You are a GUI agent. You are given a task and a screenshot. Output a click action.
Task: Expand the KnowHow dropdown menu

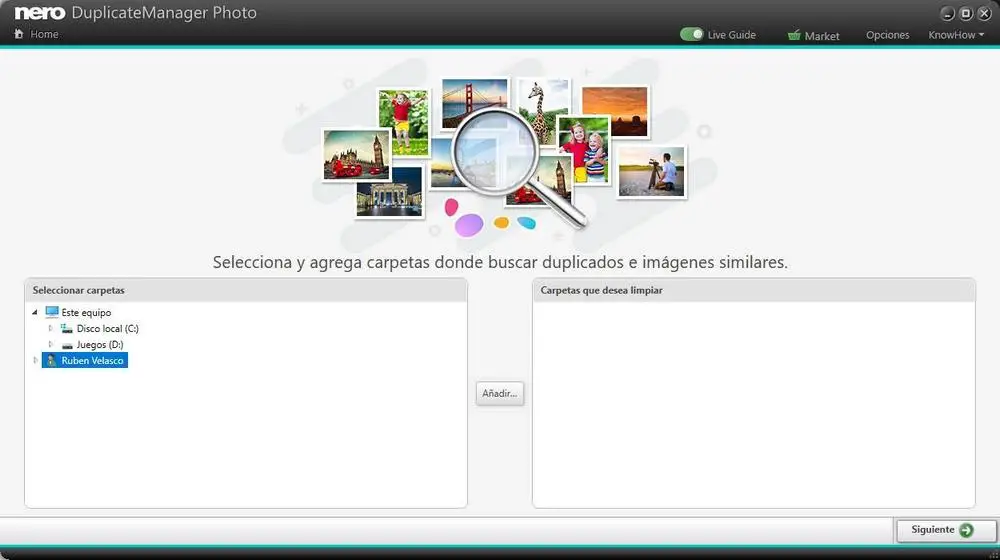[956, 35]
